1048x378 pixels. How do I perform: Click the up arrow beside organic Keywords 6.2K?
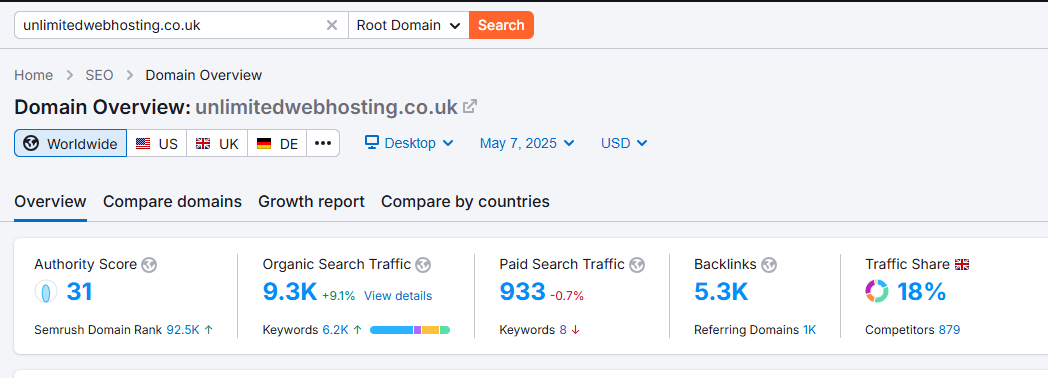click(357, 330)
